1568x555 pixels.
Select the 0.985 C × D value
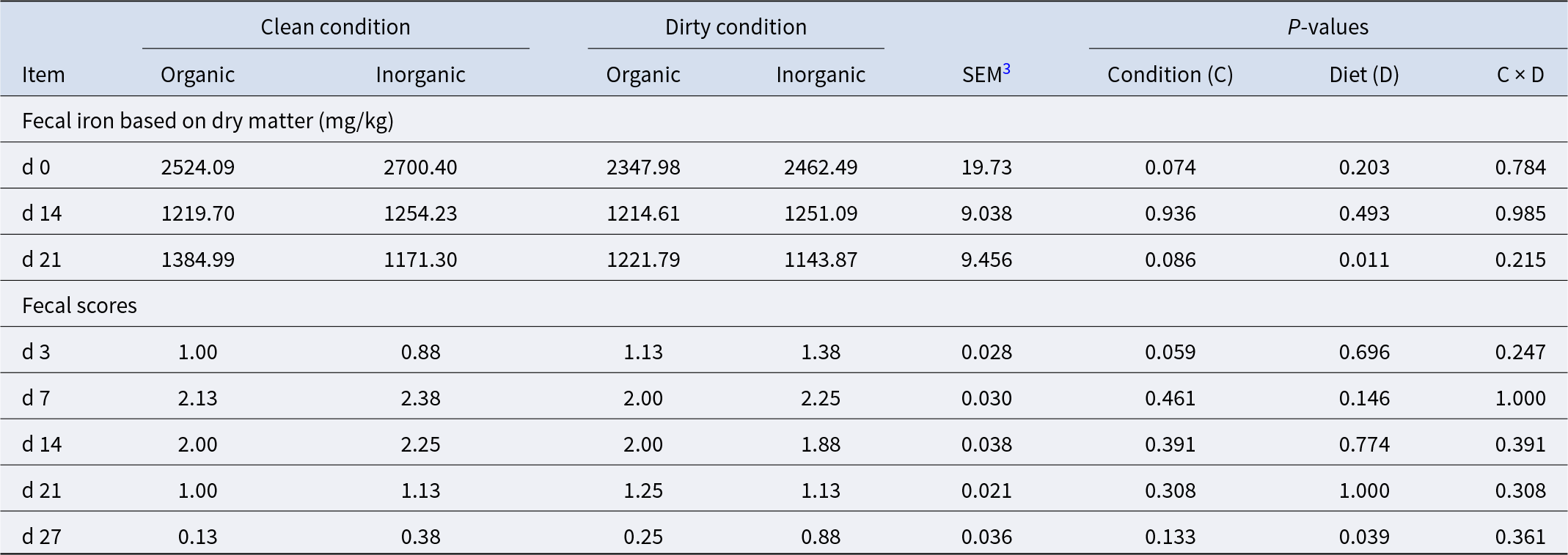point(1520,213)
